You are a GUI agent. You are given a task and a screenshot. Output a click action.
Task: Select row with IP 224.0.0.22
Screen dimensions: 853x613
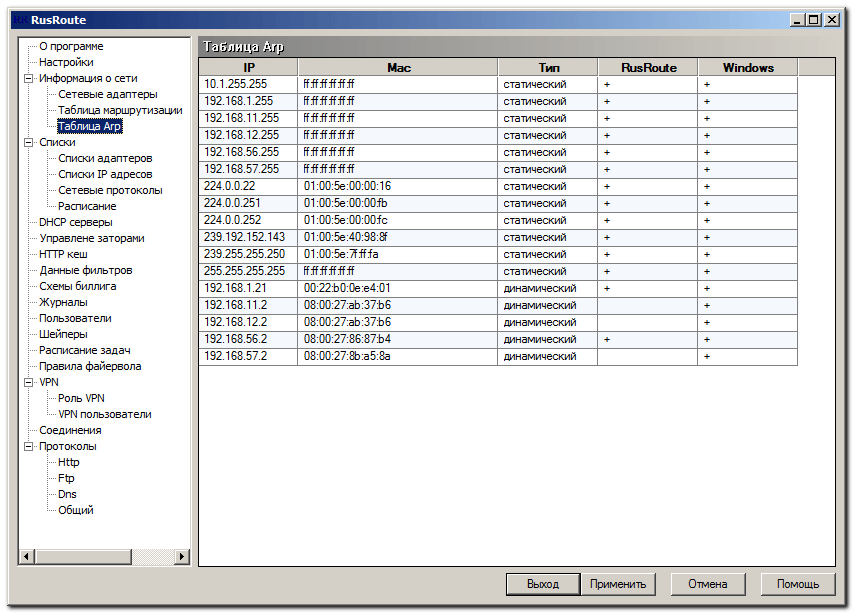(498, 186)
